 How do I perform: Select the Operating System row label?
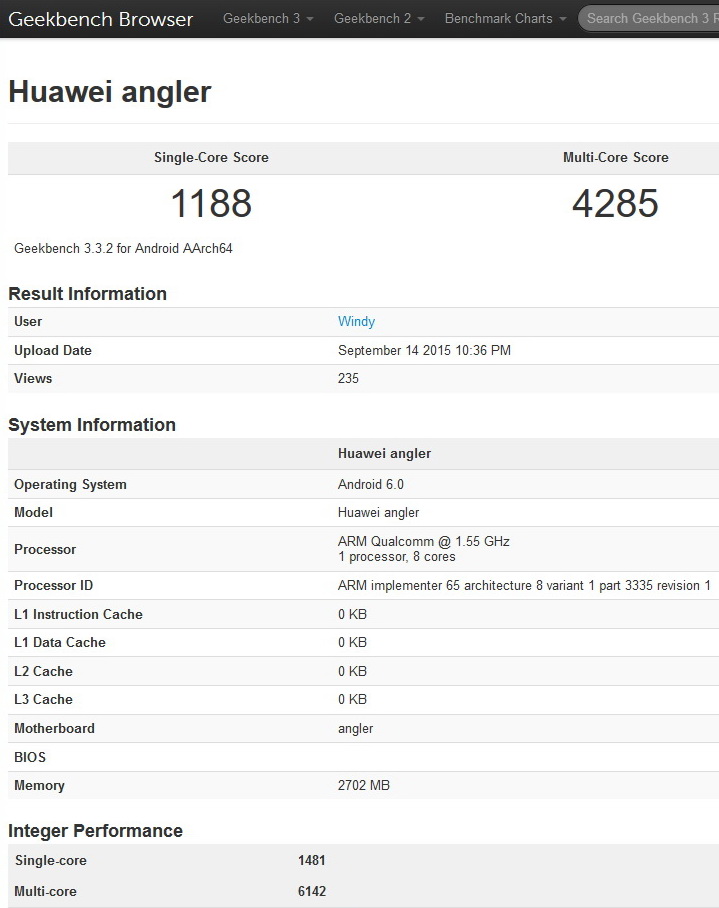[70, 484]
